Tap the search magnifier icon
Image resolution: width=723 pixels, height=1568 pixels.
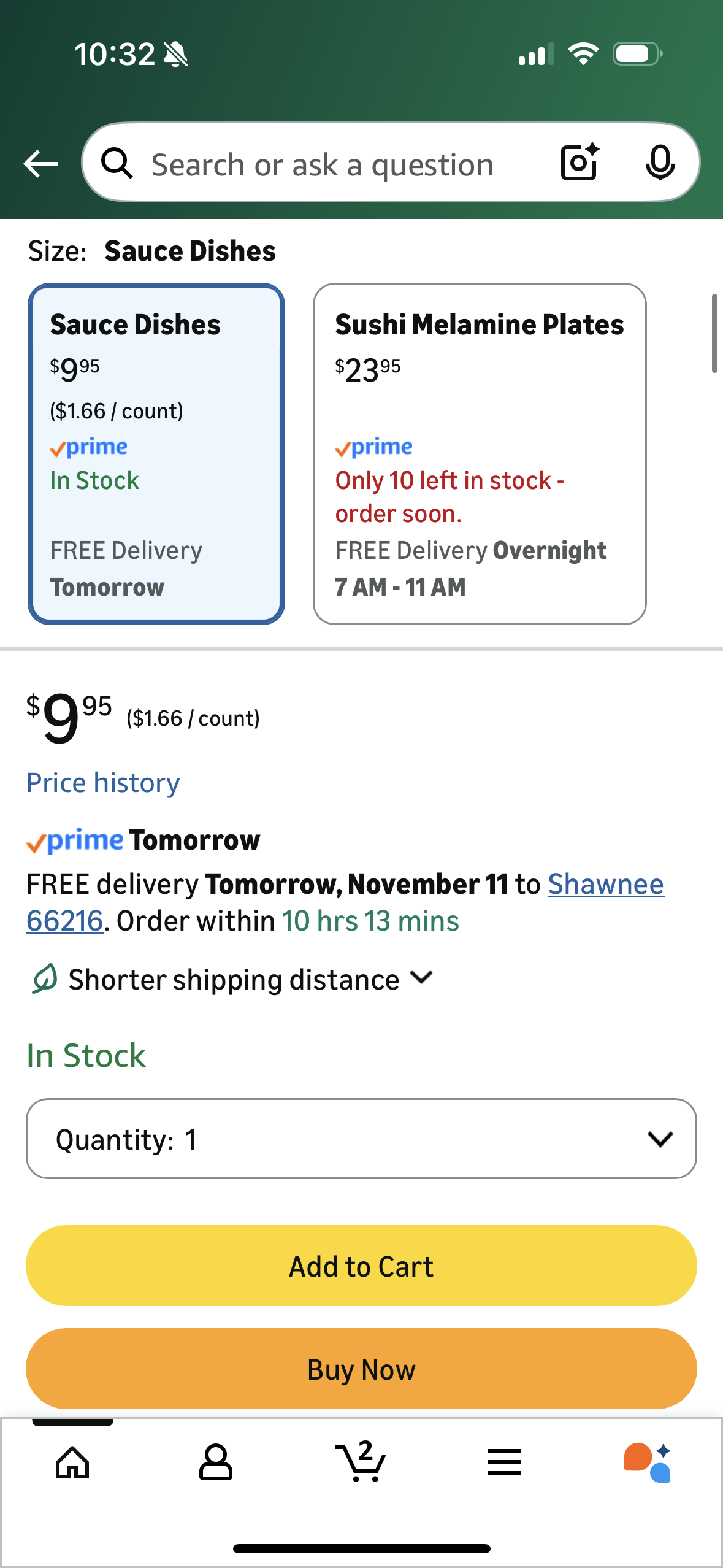pyautogui.click(x=117, y=164)
